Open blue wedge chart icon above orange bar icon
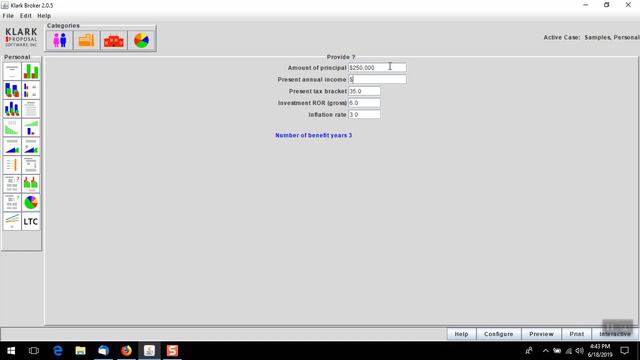This screenshot has width=640, height=360. click(12, 147)
